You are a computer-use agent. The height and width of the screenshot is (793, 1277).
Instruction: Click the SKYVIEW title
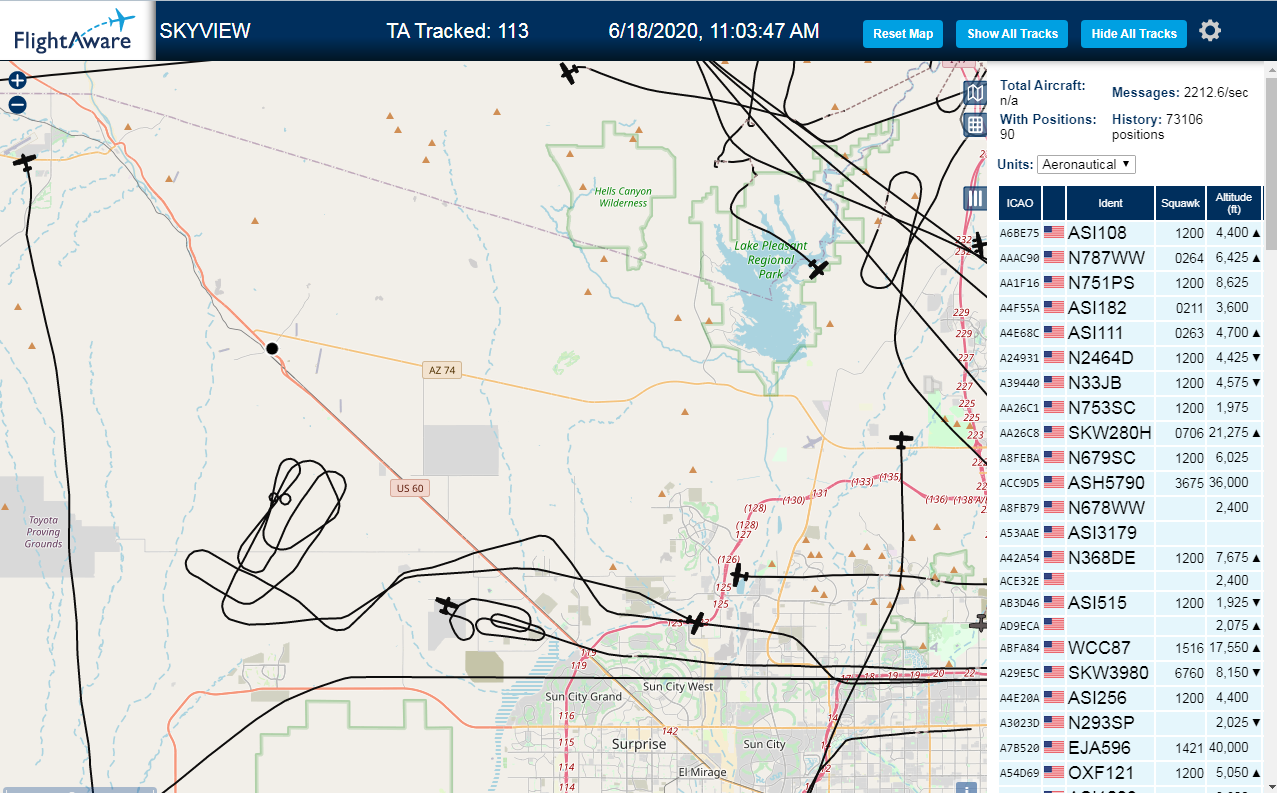coord(205,31)
